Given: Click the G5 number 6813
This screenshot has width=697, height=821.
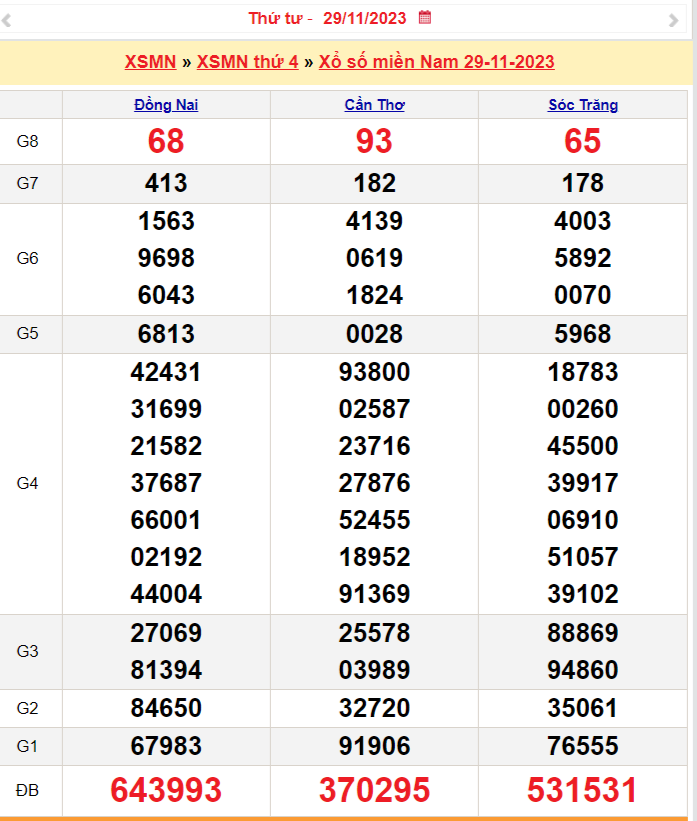Looking at the screenshot, I should pyautogui.click(x=166, y=334).
